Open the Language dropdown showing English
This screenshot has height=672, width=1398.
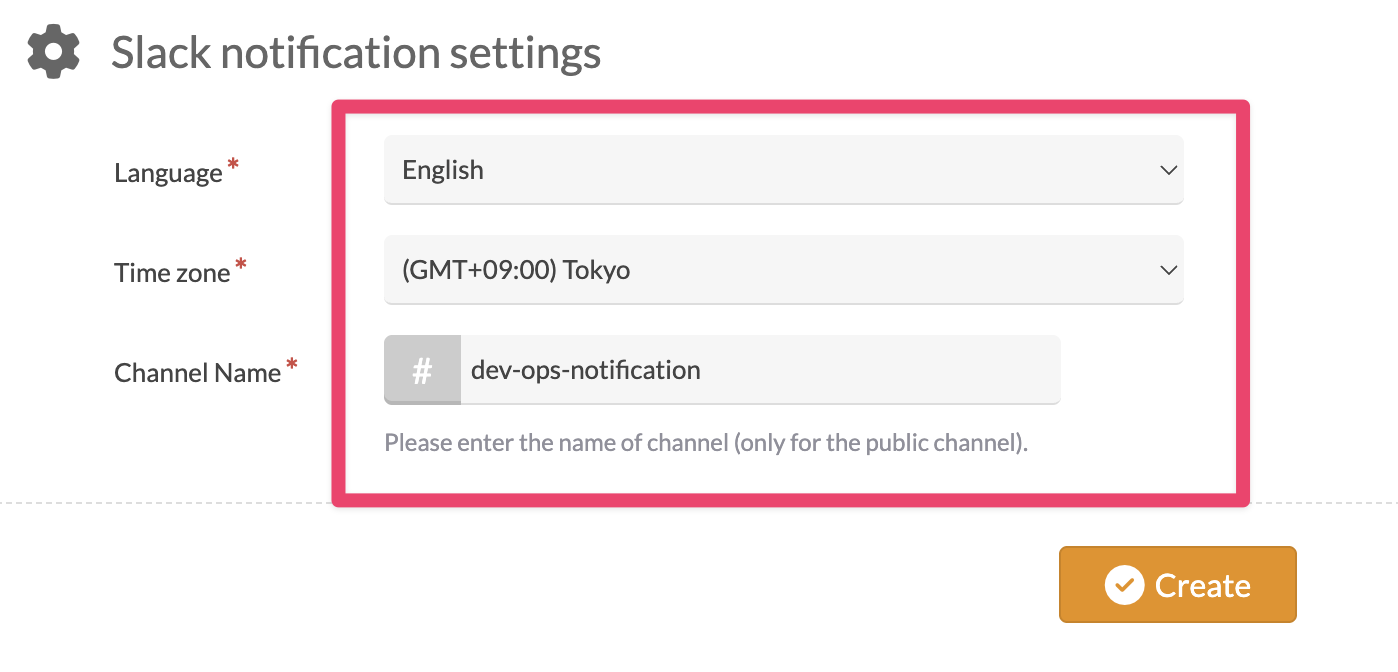pyautogui.click(x=783, y=170)
